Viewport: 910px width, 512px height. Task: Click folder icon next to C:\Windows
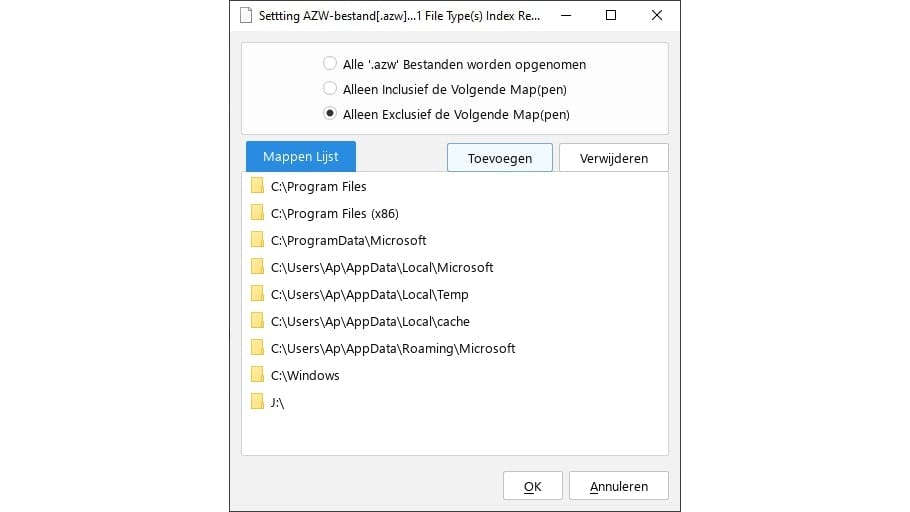tap(257, 375)
